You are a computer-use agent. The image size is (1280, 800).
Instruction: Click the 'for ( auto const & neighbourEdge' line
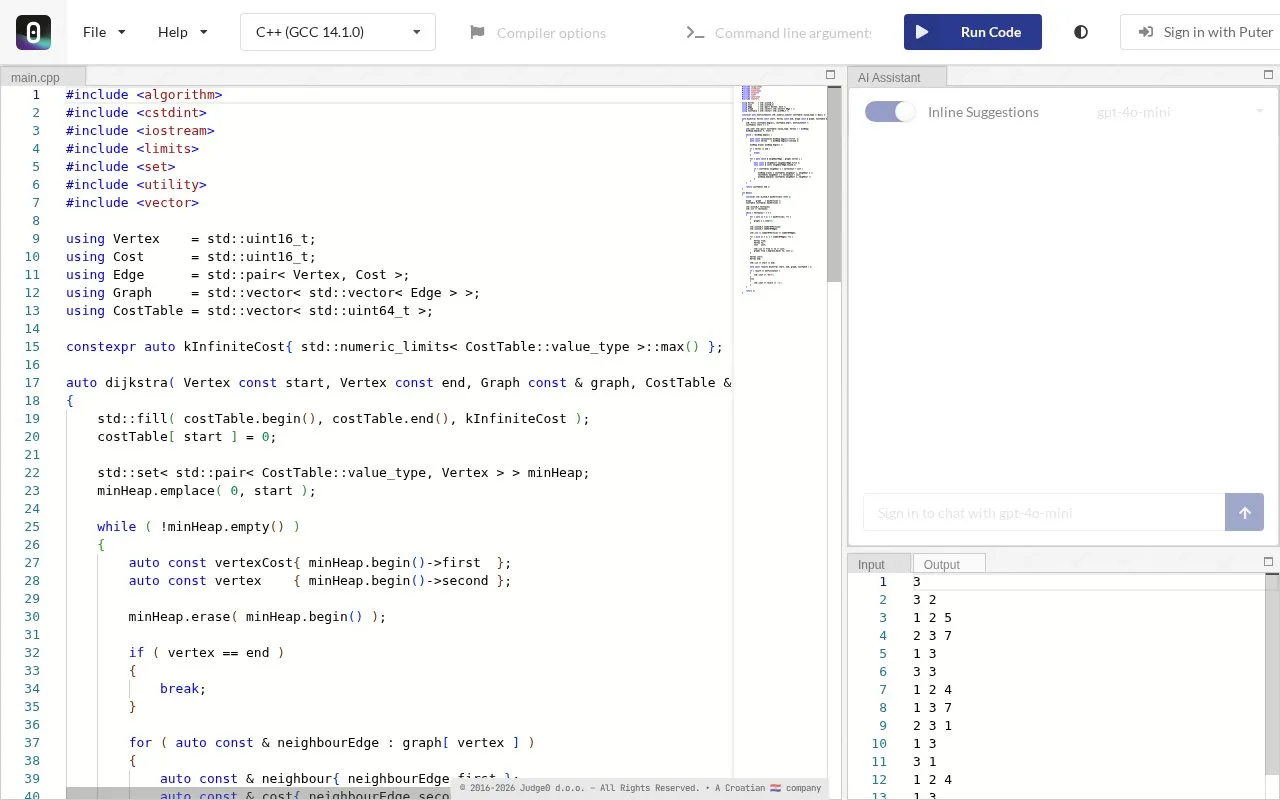pyautogui.click(x=331, y=743)
